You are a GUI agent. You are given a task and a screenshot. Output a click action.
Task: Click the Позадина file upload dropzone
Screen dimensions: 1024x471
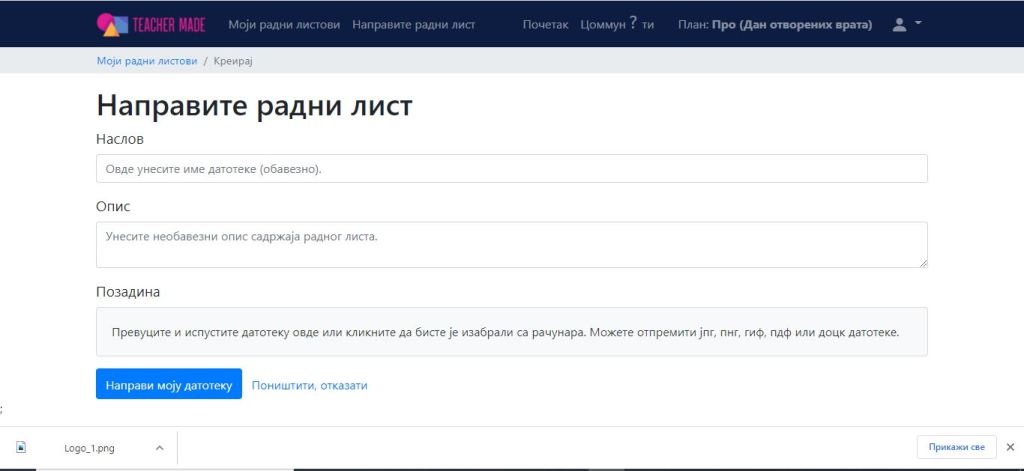[511, 332]
